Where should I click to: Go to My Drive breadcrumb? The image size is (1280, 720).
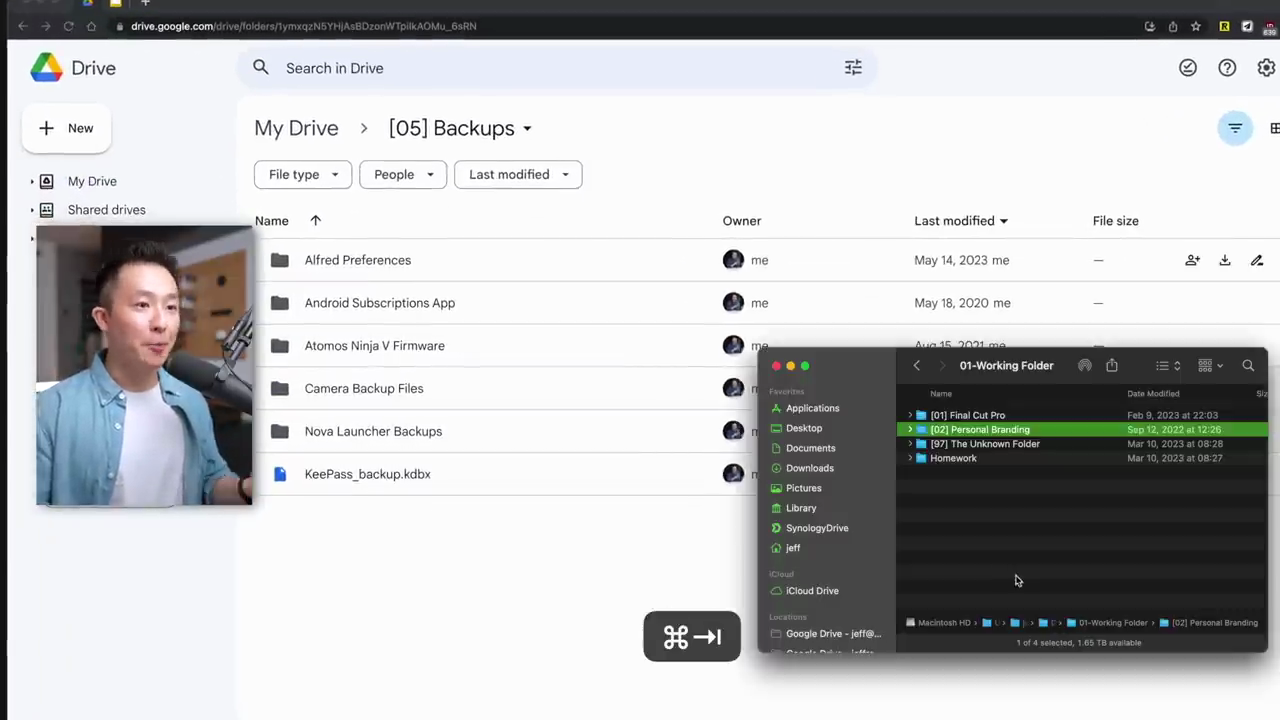[296, 128]
